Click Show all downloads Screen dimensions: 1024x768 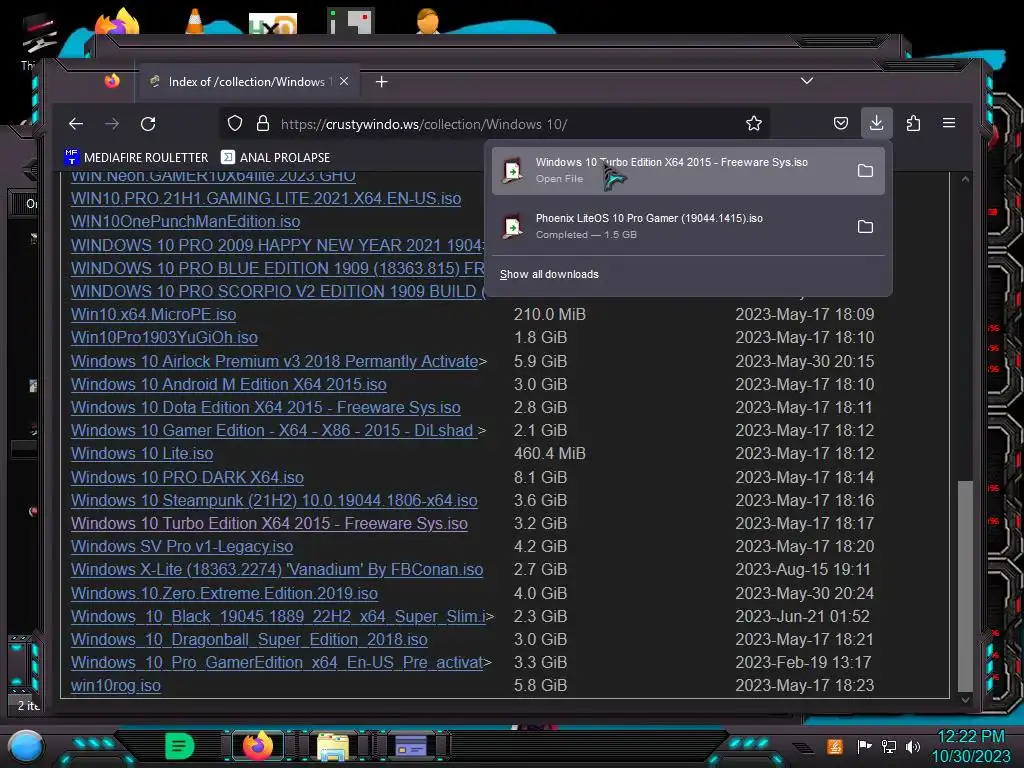click(x=549, y=274)
